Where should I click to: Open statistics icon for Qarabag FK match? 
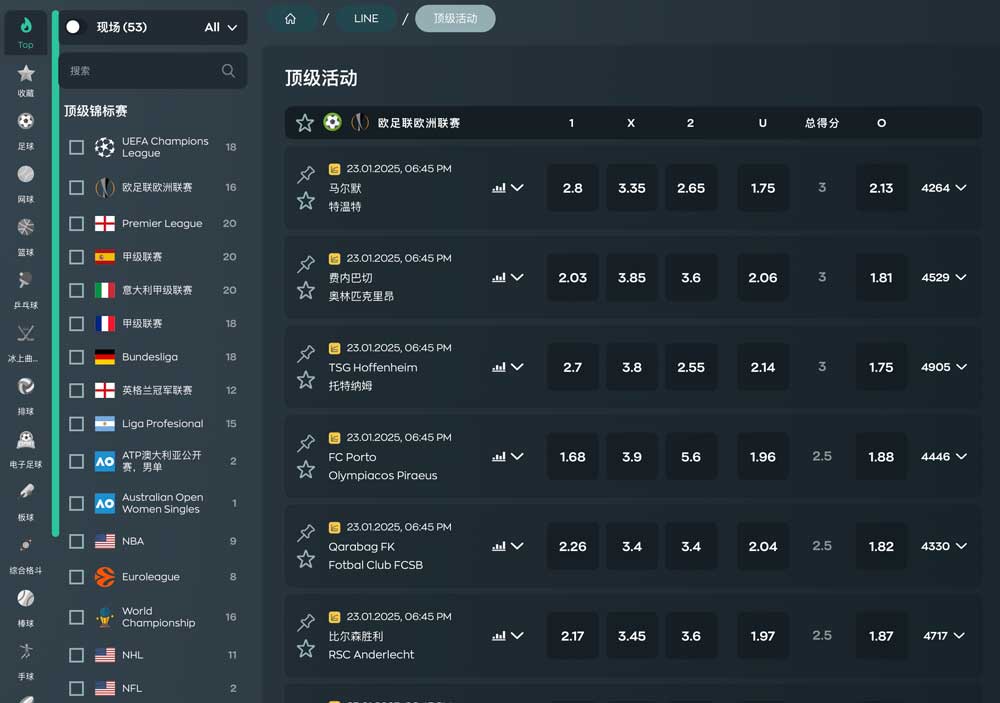499,547
